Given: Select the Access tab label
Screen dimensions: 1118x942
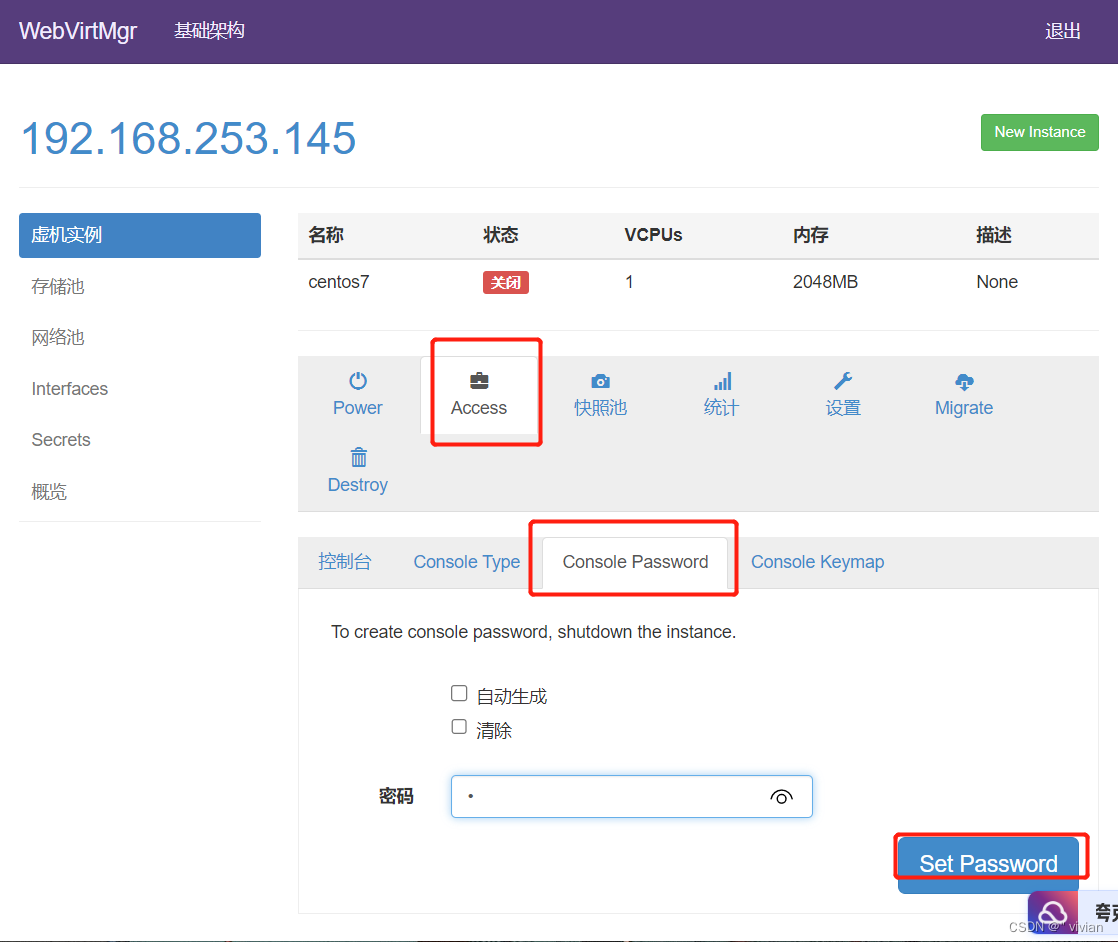Looking at the screenshot, I should [479, 408].
